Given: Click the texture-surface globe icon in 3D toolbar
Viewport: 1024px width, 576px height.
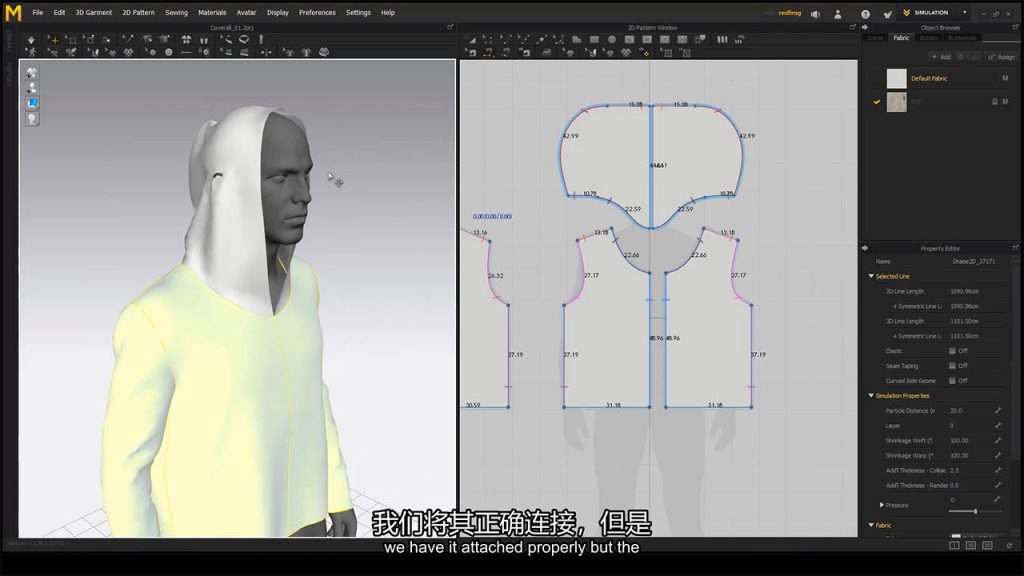Looking at the screenshot, I should 324,52.
